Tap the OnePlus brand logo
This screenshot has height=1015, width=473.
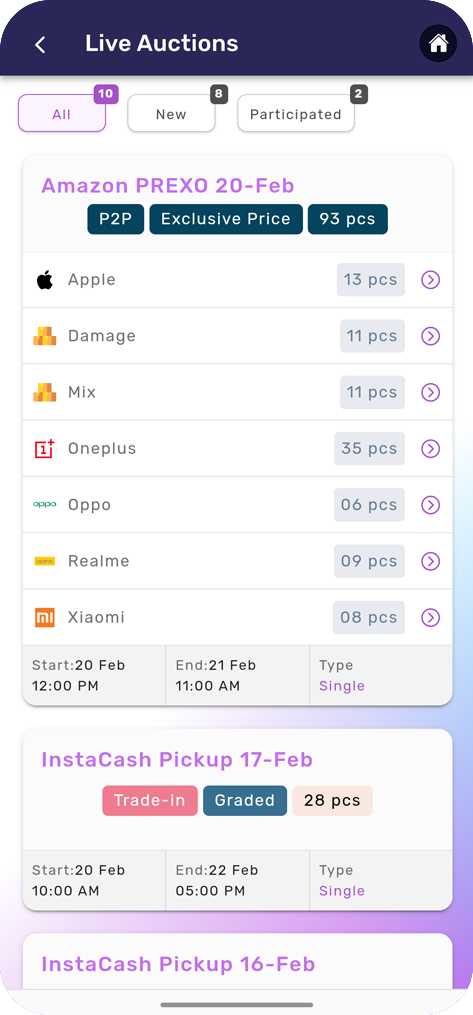45,449
